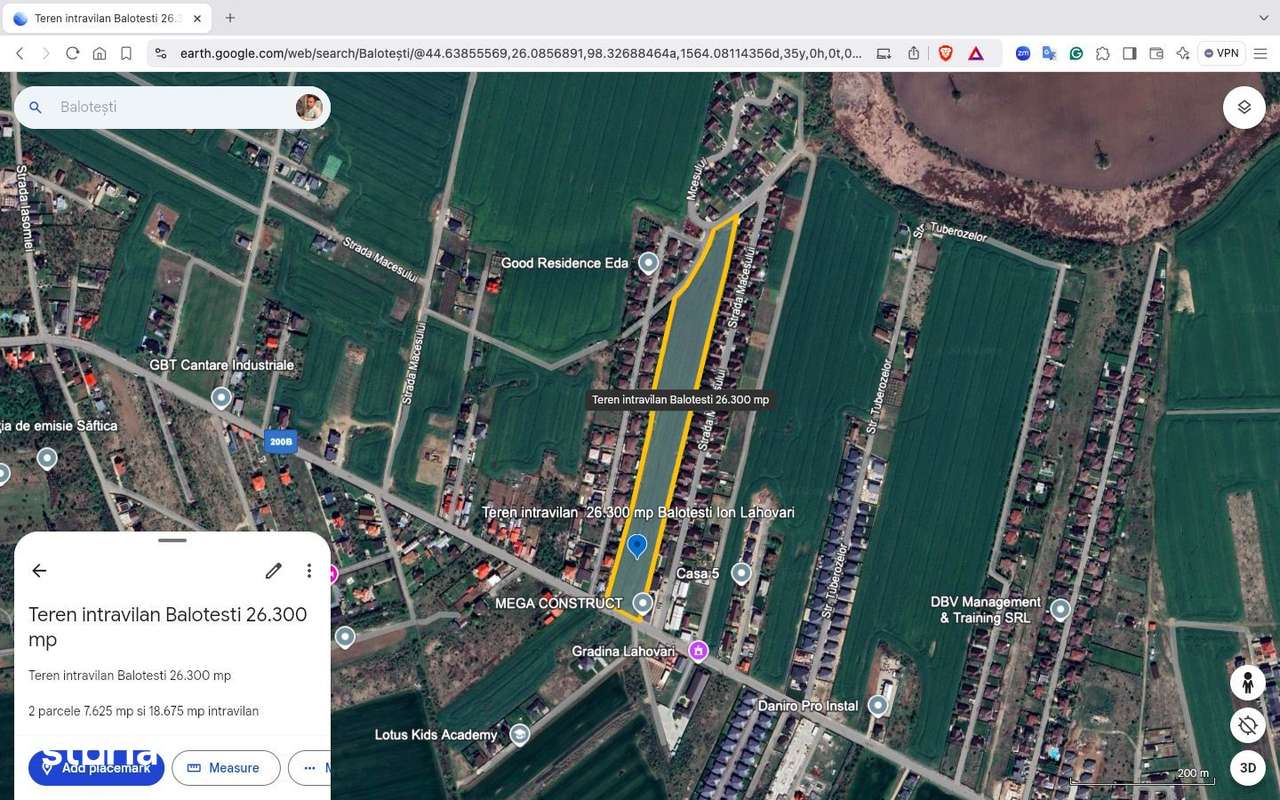Edit the placemark with the pencil icon
Screen dimensions: 1280x800
pyautogui.click(x=273, y=570)
